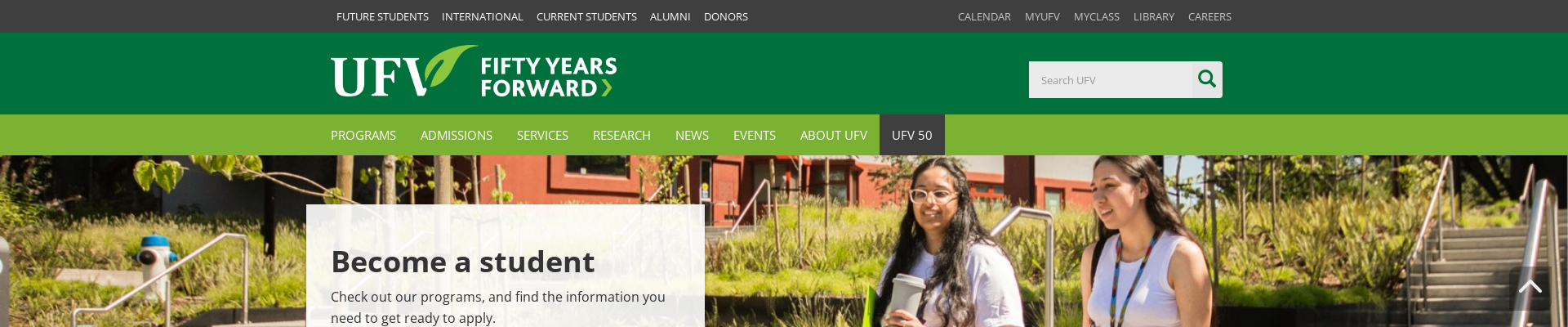Click the UFV leaf logo
1568x327 pixels.
(x=403, y=72)
